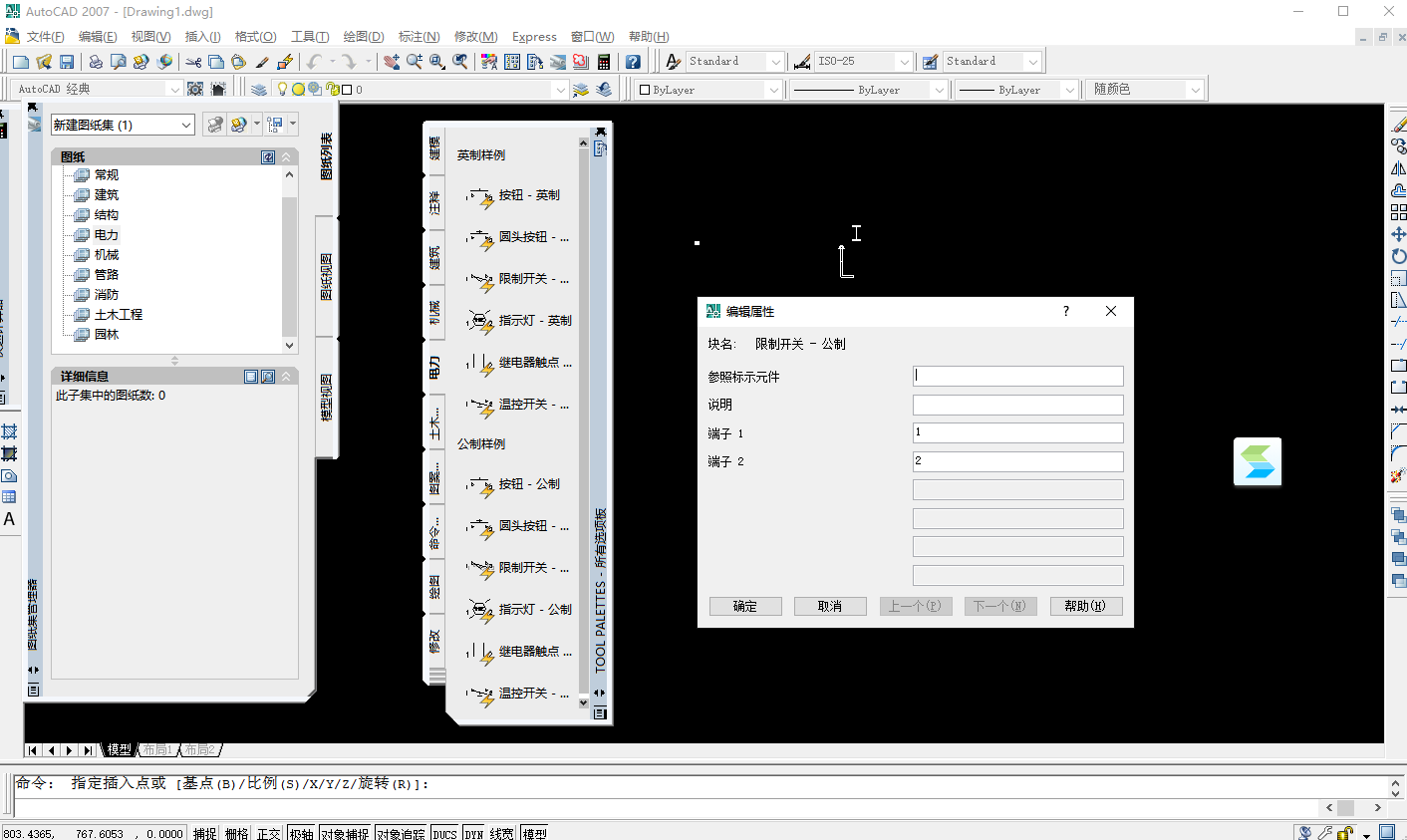Select the Pan realtime hand tool
Image resolution: width=1407 pixels, height=840 pixels.
(x=392, y=62)
